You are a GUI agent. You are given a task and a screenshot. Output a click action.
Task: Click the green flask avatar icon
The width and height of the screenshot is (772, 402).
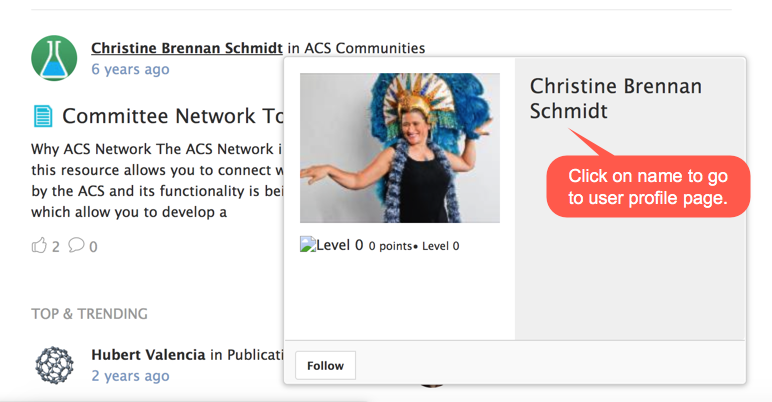coord(54,58)
